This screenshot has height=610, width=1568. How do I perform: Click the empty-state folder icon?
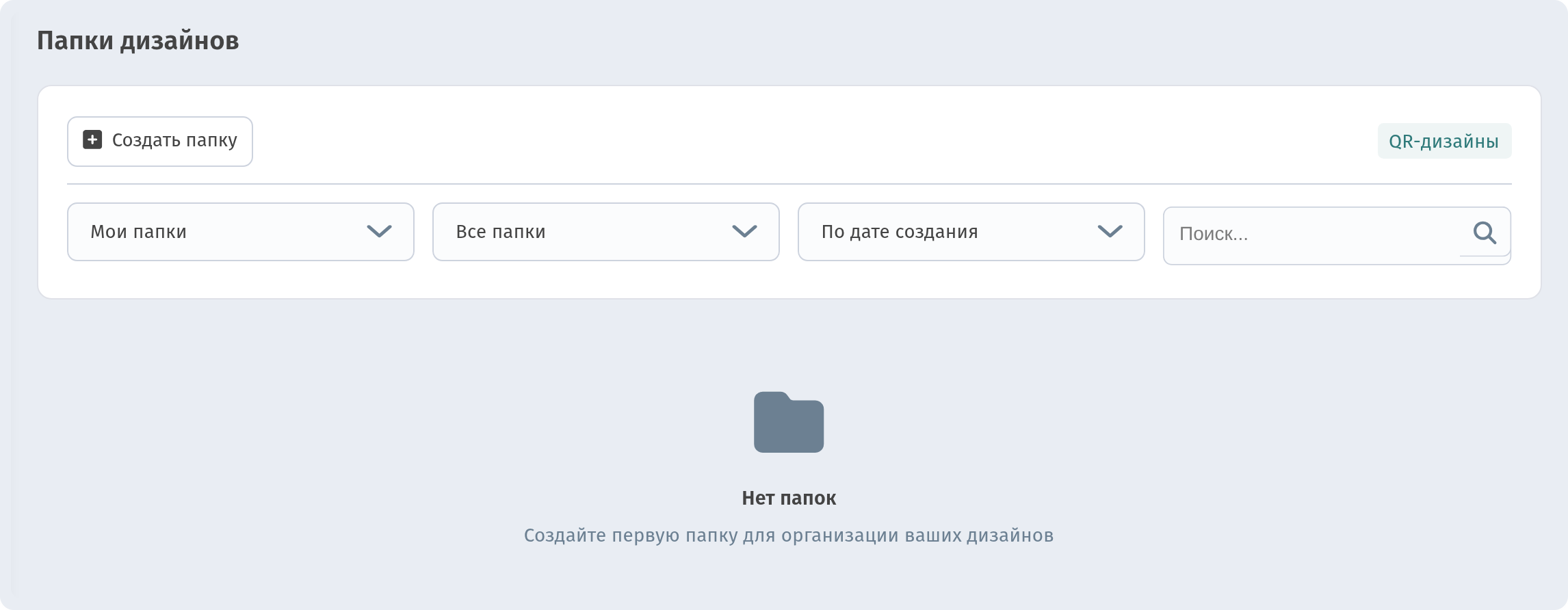pyautogui.click(x=789, y=422)
